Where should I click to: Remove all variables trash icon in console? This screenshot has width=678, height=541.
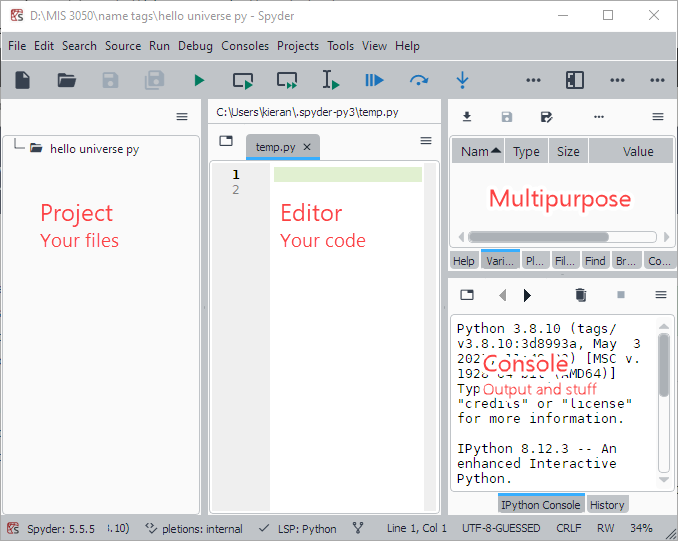pyautogui.click(x=581, y=295)
